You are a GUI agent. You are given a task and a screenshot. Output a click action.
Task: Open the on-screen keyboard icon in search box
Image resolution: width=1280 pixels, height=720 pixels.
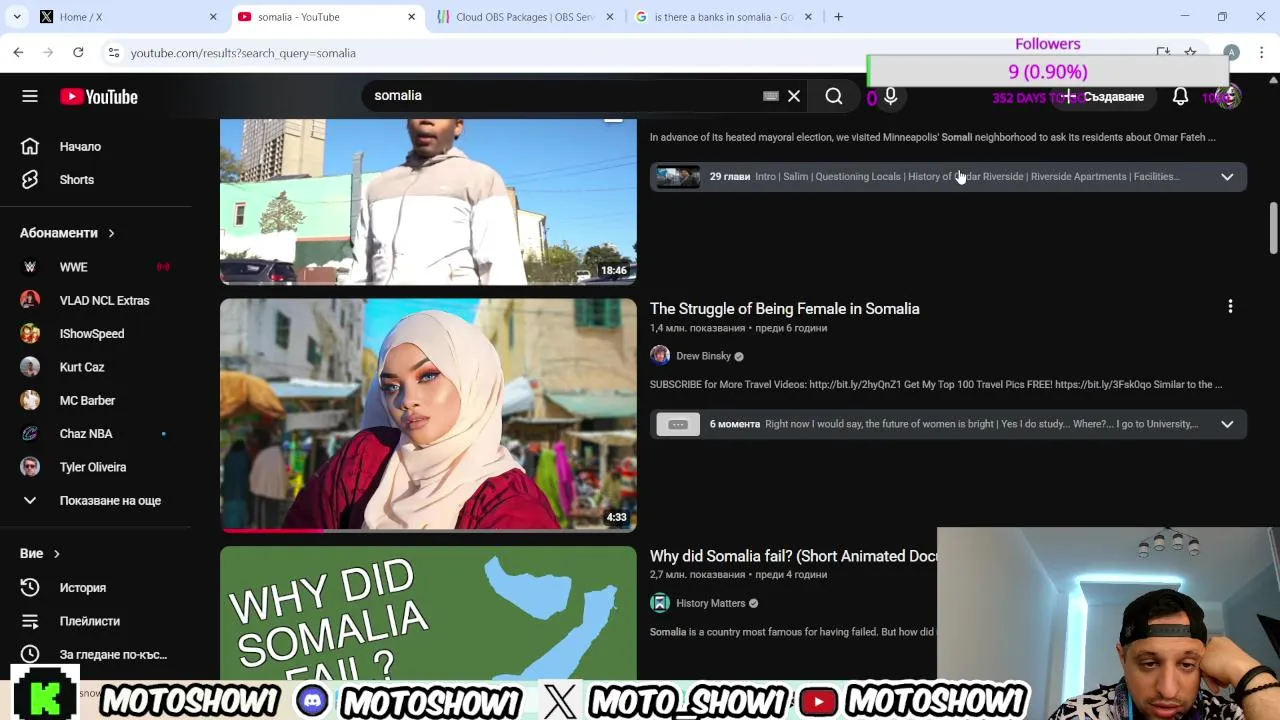pos(771,96)
